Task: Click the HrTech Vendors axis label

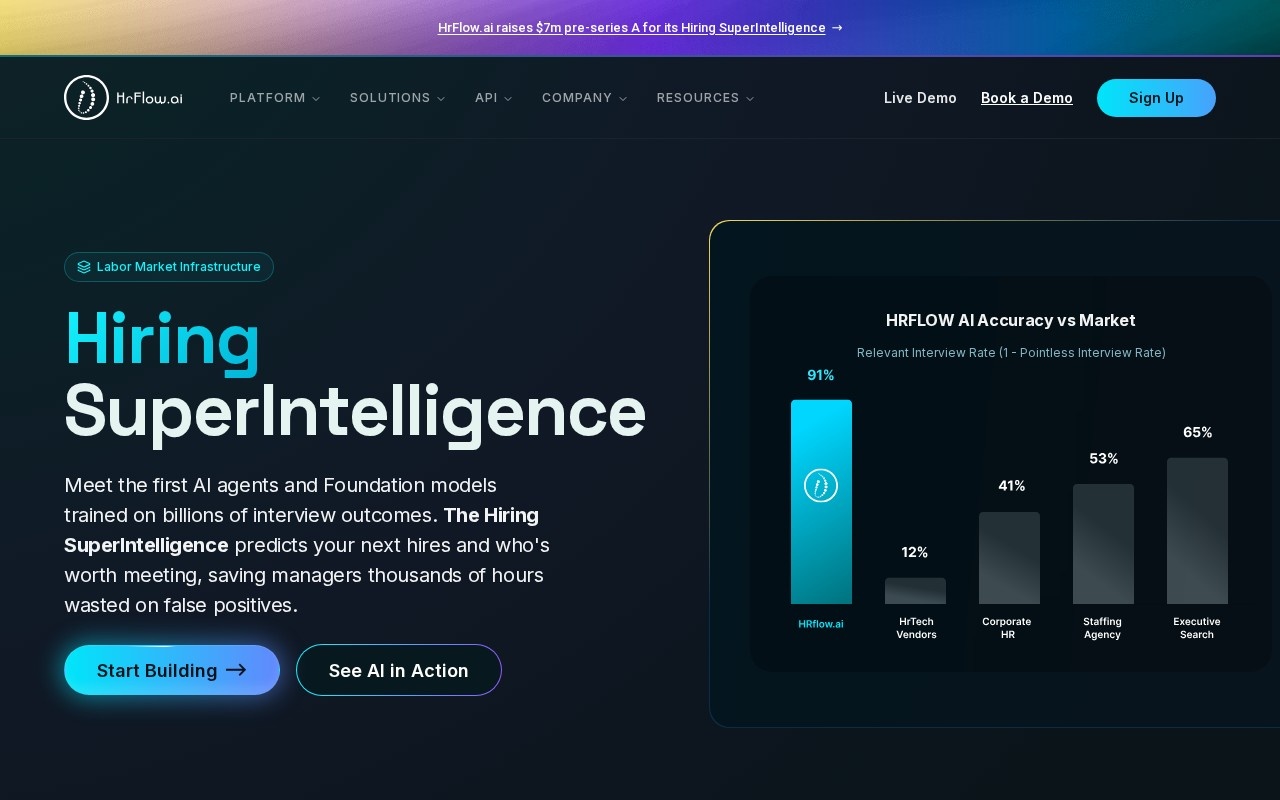Action: 916,628
